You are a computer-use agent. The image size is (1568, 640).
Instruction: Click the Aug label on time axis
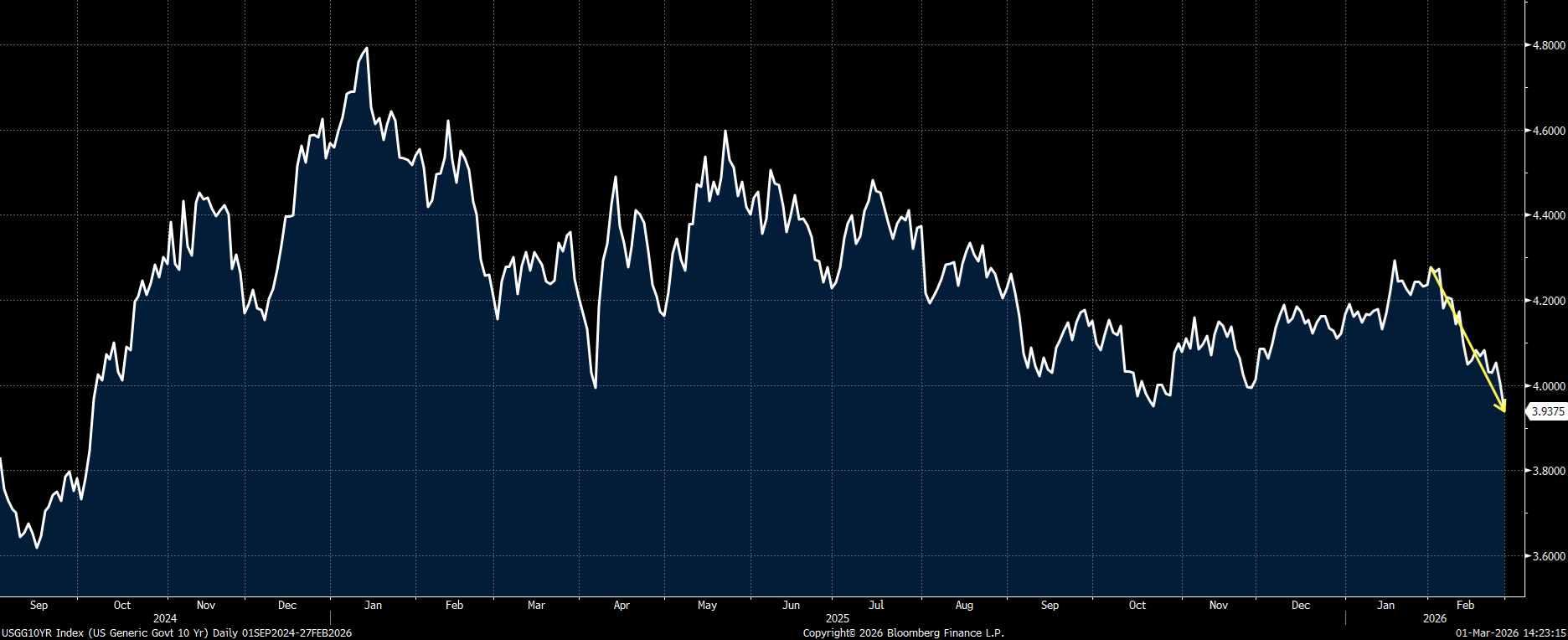pyautogui.click(x=964, y=605)
